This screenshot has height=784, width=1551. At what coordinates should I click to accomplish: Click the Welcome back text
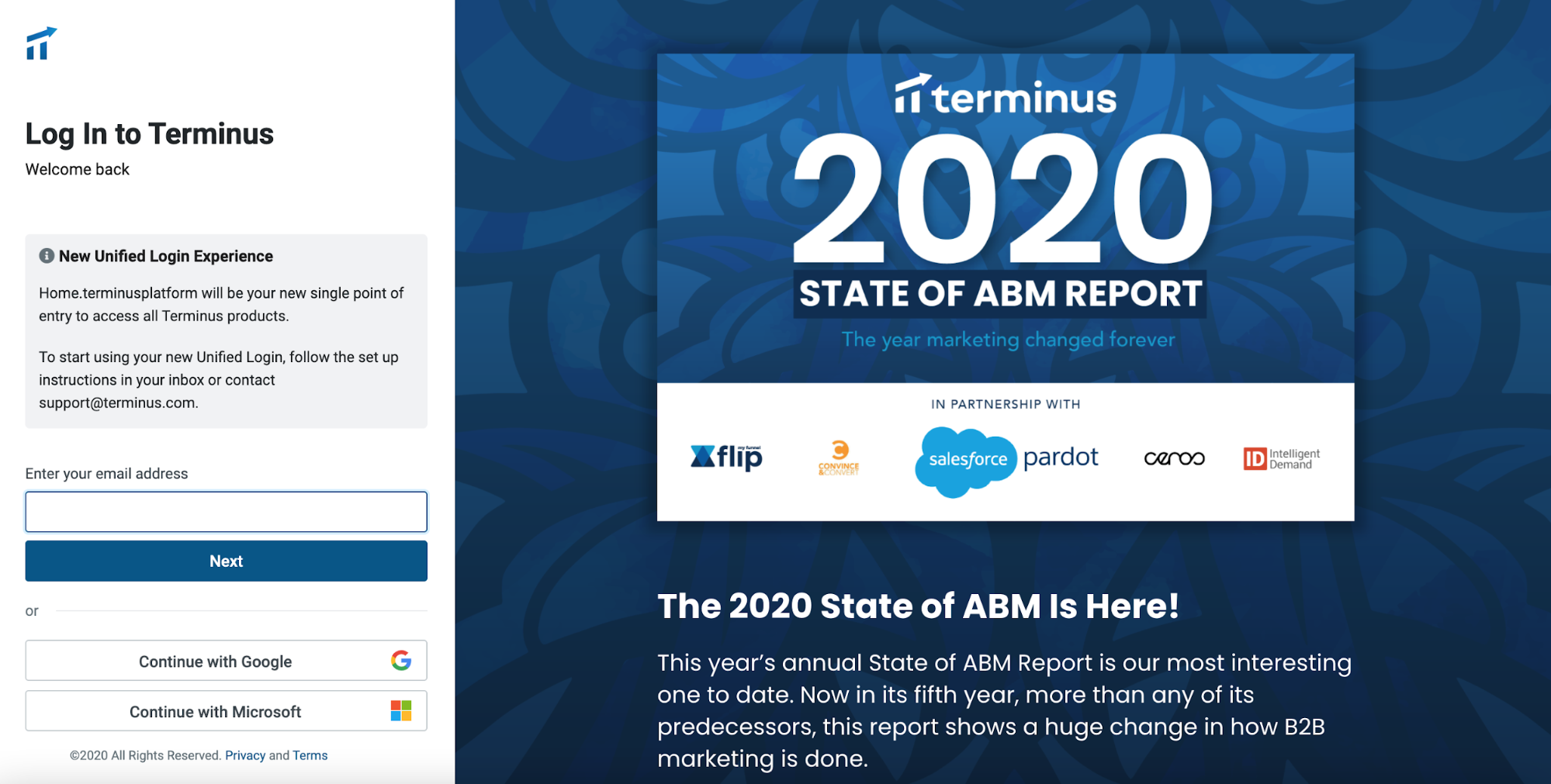(x=78, y=169)
